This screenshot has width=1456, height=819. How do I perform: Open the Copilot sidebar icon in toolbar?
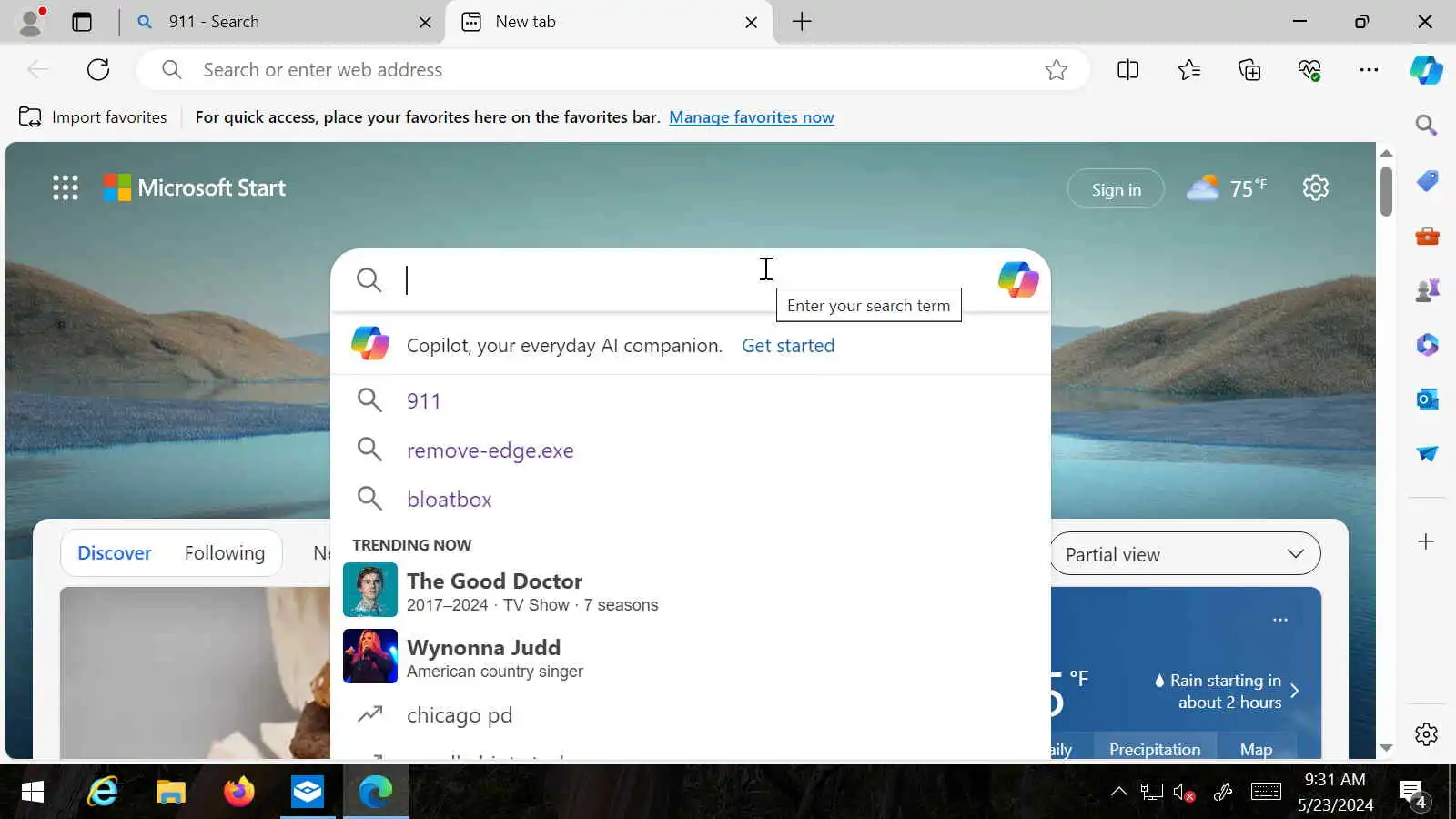click(1426, 70)
